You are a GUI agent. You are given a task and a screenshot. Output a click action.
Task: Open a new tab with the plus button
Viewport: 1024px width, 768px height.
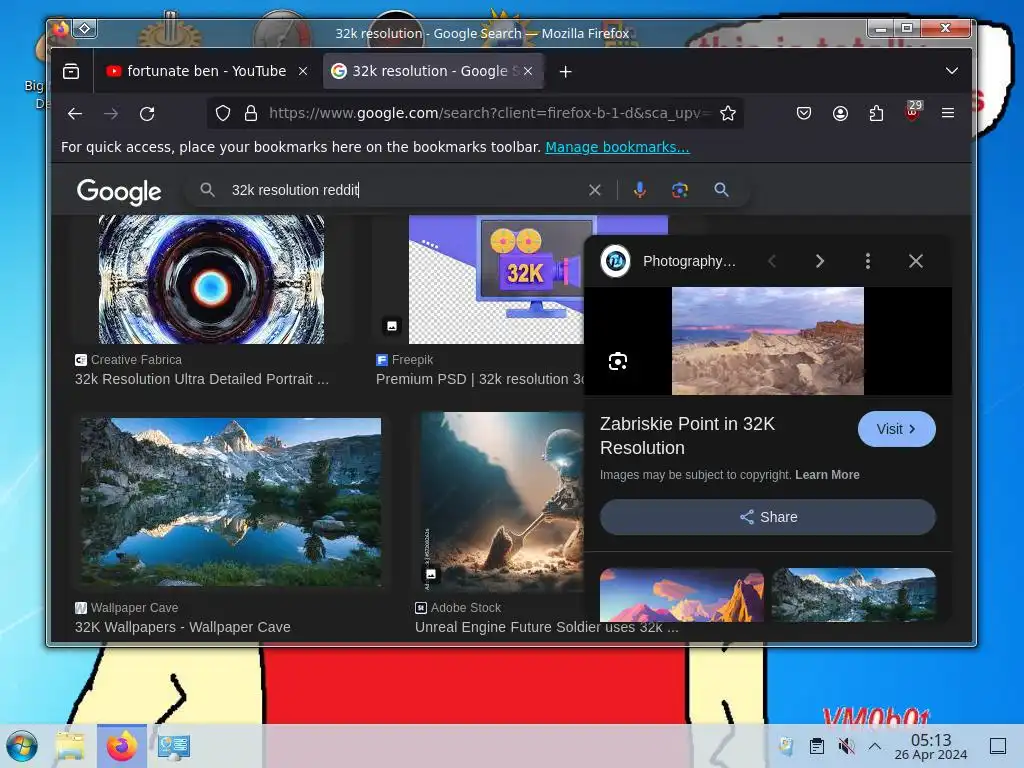(566, 72)
